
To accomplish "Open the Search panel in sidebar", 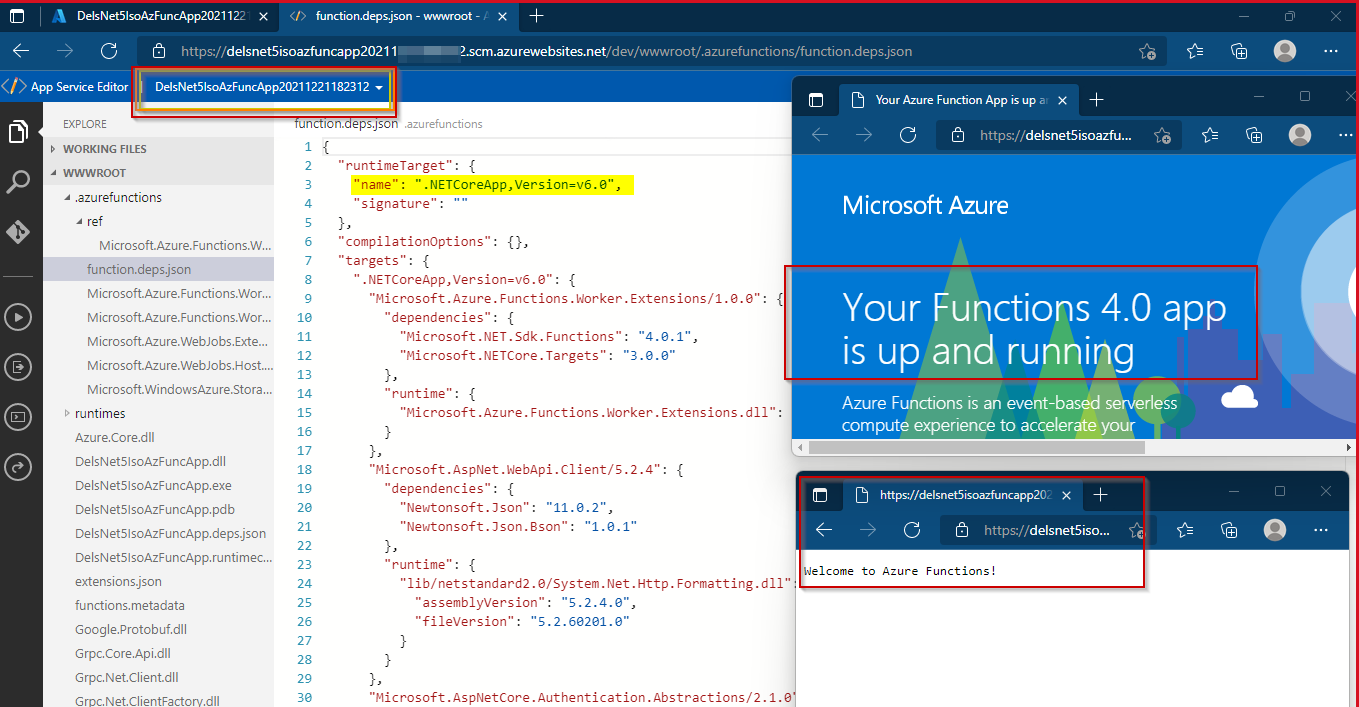I will click(x=18, y=182).
